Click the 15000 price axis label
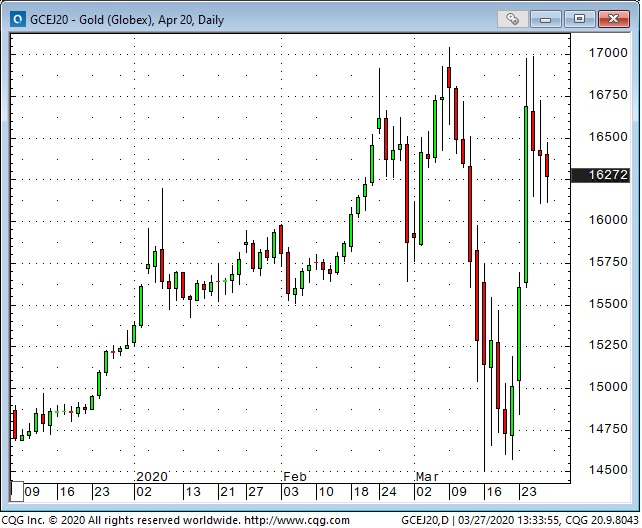642x528 pixels. coord(608,387)
